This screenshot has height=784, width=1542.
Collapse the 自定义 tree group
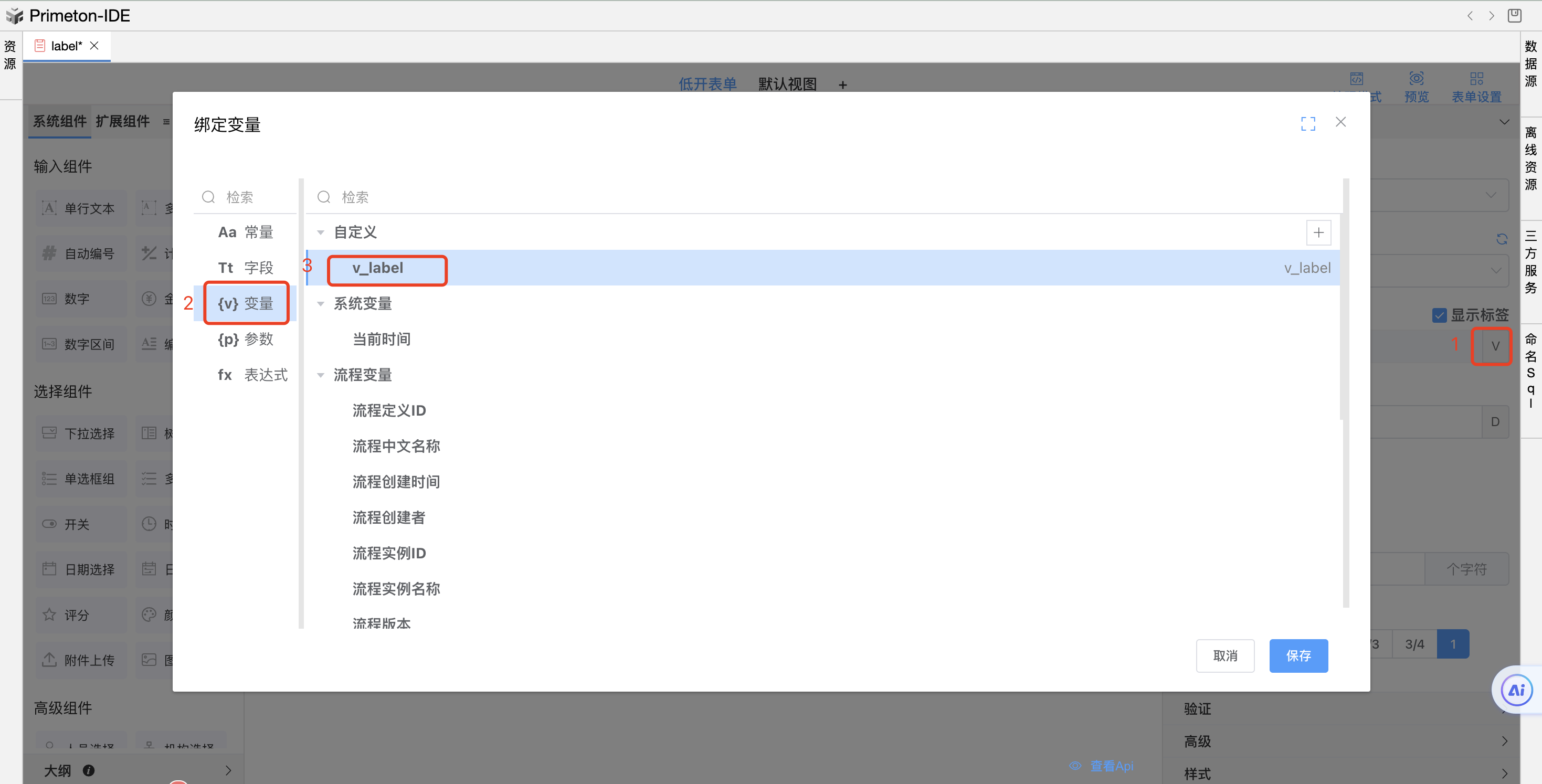(x=321, y=232)
